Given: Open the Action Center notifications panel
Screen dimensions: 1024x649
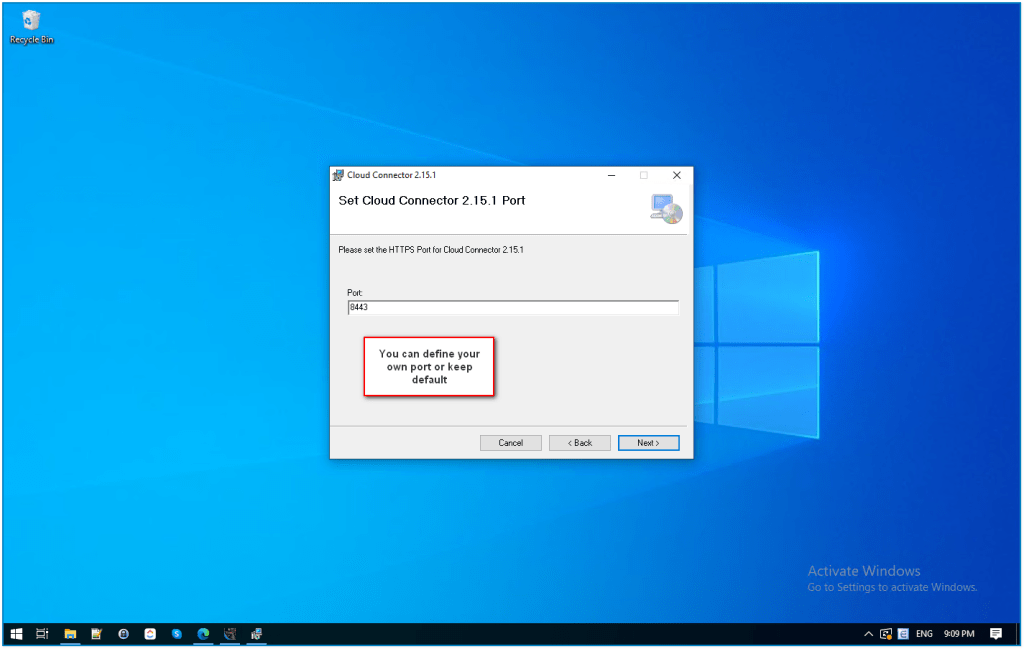Looking at the screenshot, I should click(x=995, y=633).
